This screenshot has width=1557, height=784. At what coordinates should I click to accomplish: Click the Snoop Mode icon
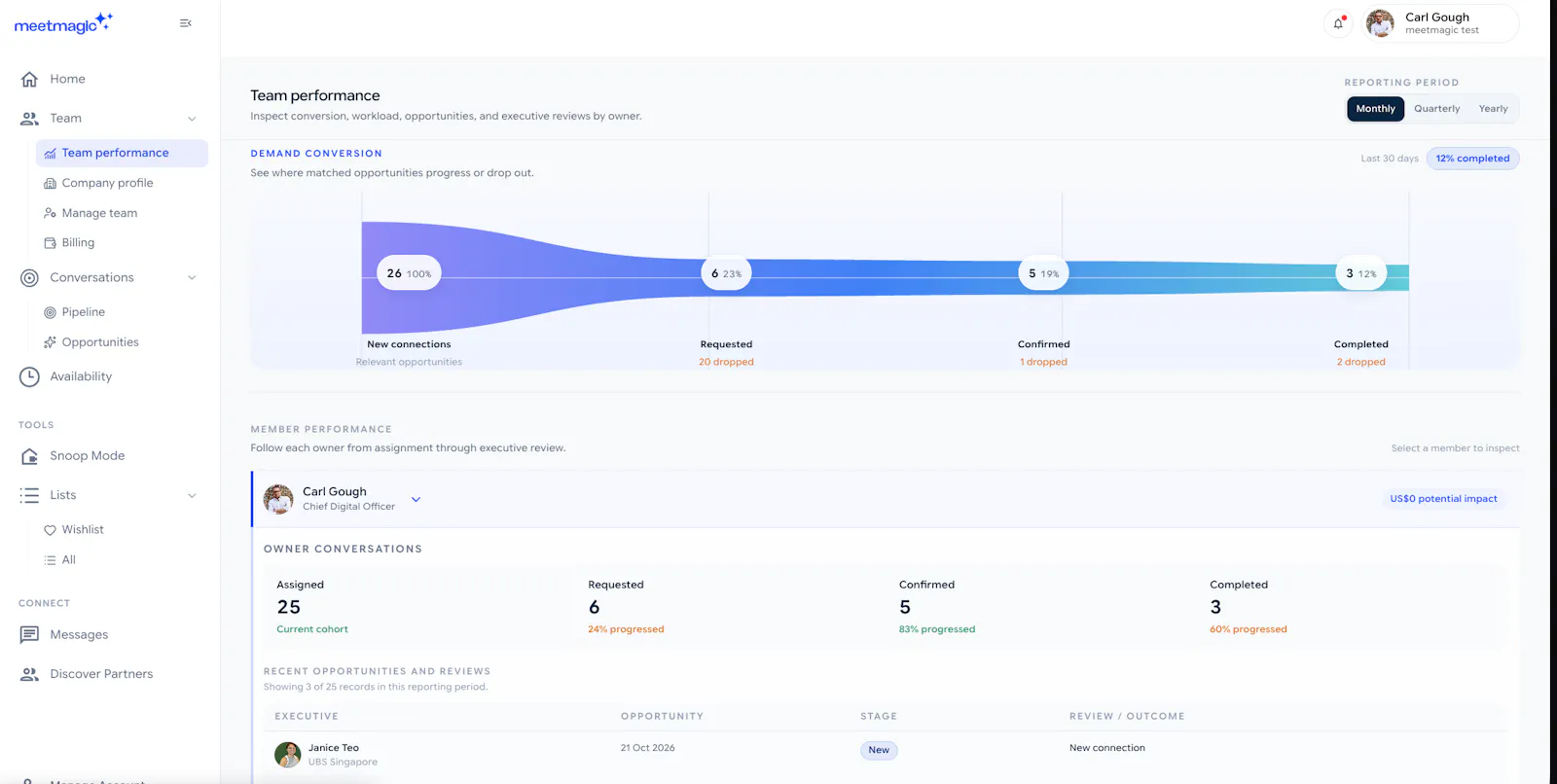click(30, 456)
